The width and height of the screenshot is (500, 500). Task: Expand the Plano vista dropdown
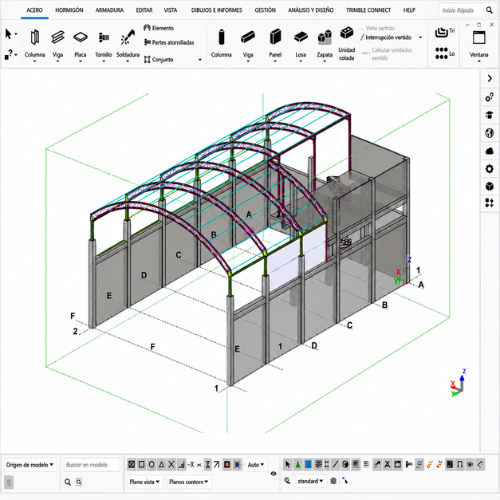point(144,482)
